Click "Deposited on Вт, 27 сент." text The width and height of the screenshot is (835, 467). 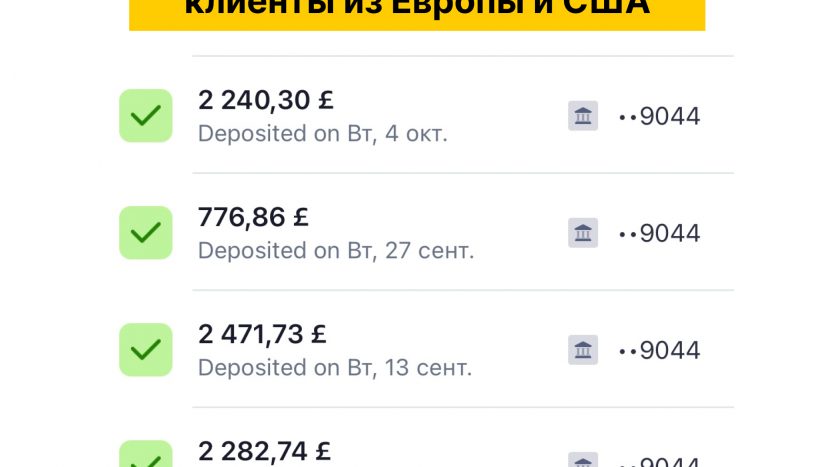336,250
